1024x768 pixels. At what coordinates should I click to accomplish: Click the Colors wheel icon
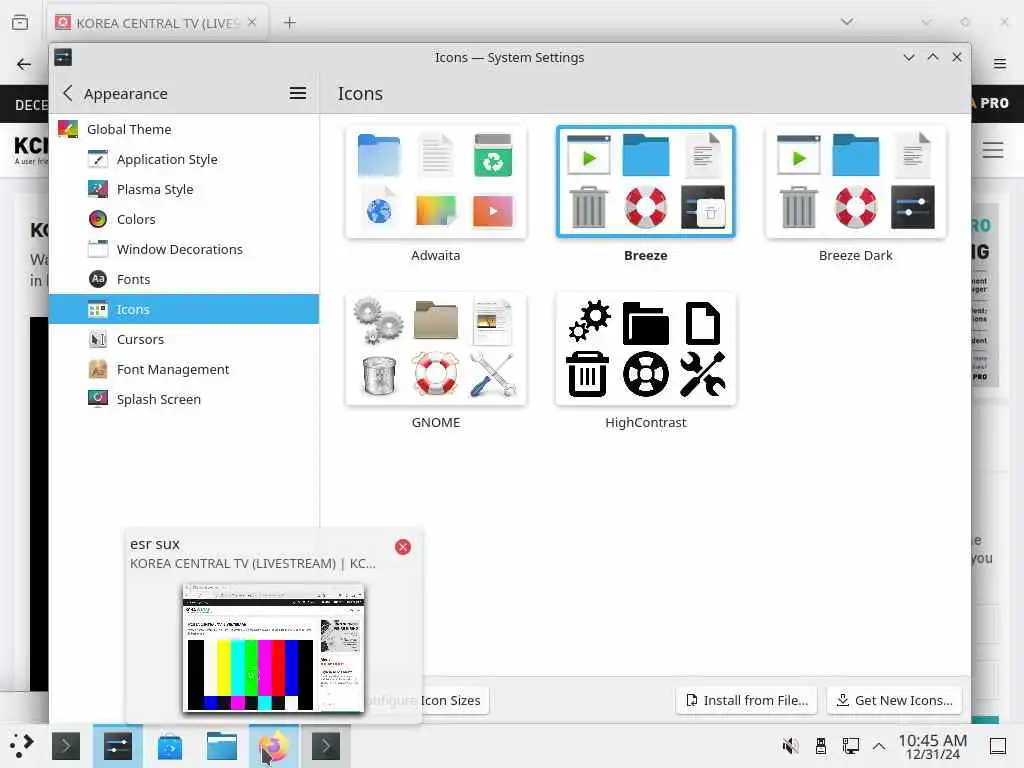point(98,219)
